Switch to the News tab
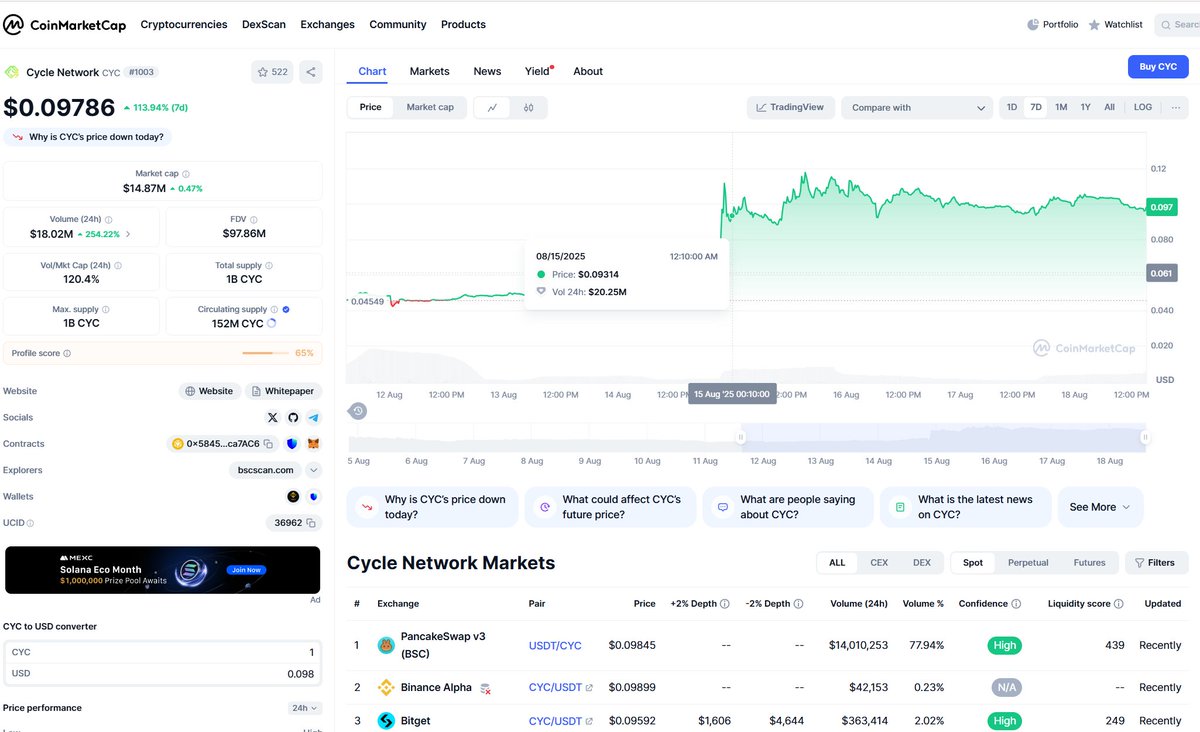1200x732 pixels. point(487,71)
